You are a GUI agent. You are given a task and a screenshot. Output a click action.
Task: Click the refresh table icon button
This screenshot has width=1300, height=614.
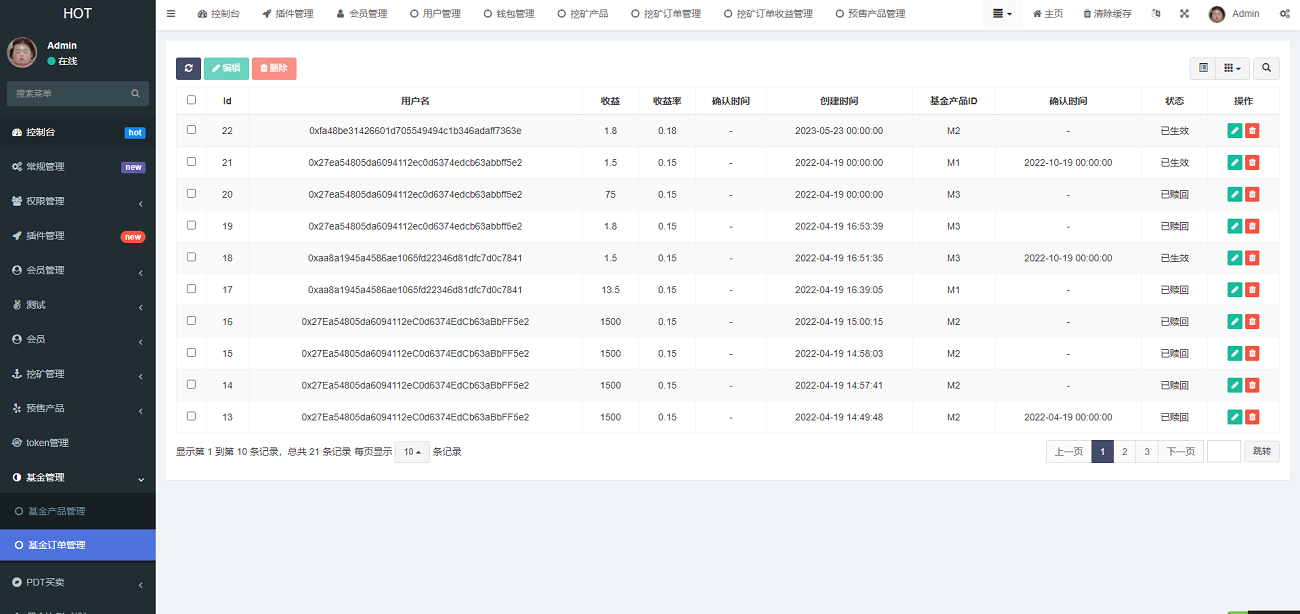tap(188, 68)
